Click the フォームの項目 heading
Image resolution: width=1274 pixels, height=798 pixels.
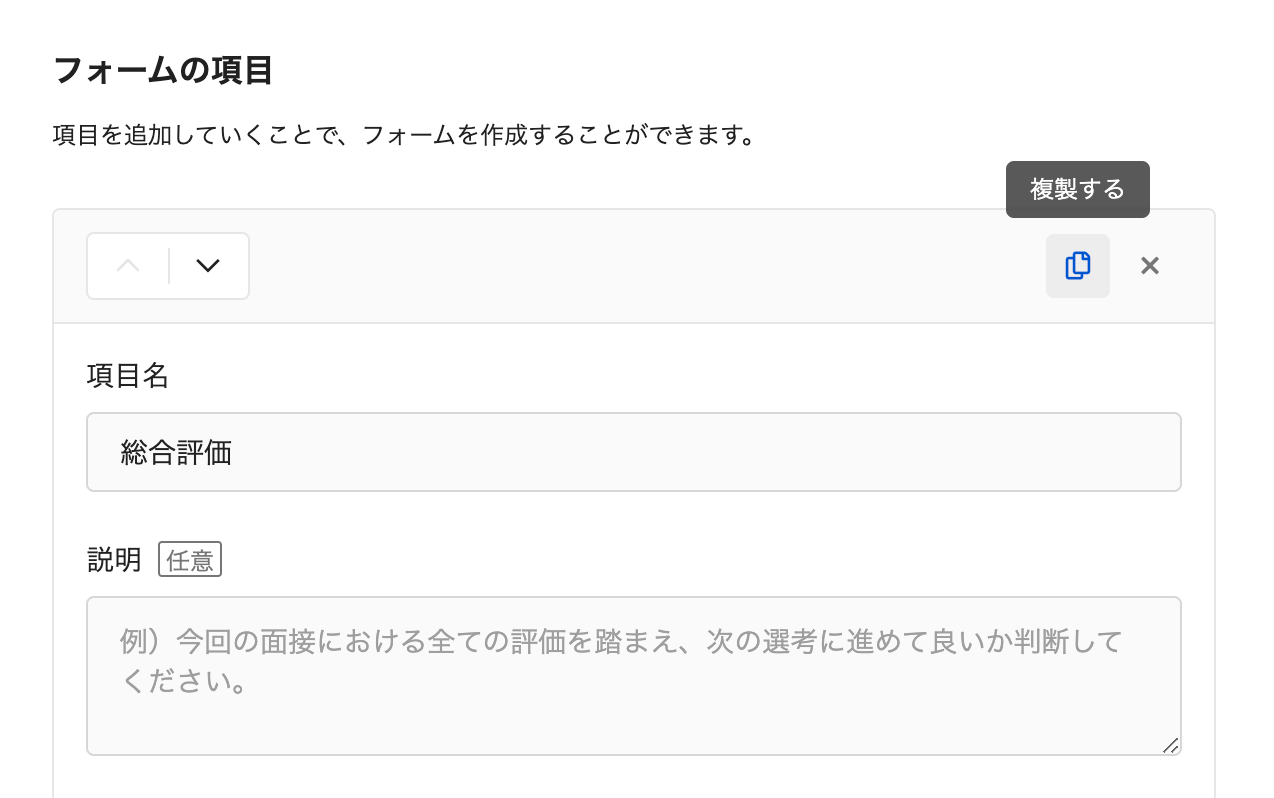(163, 71)
